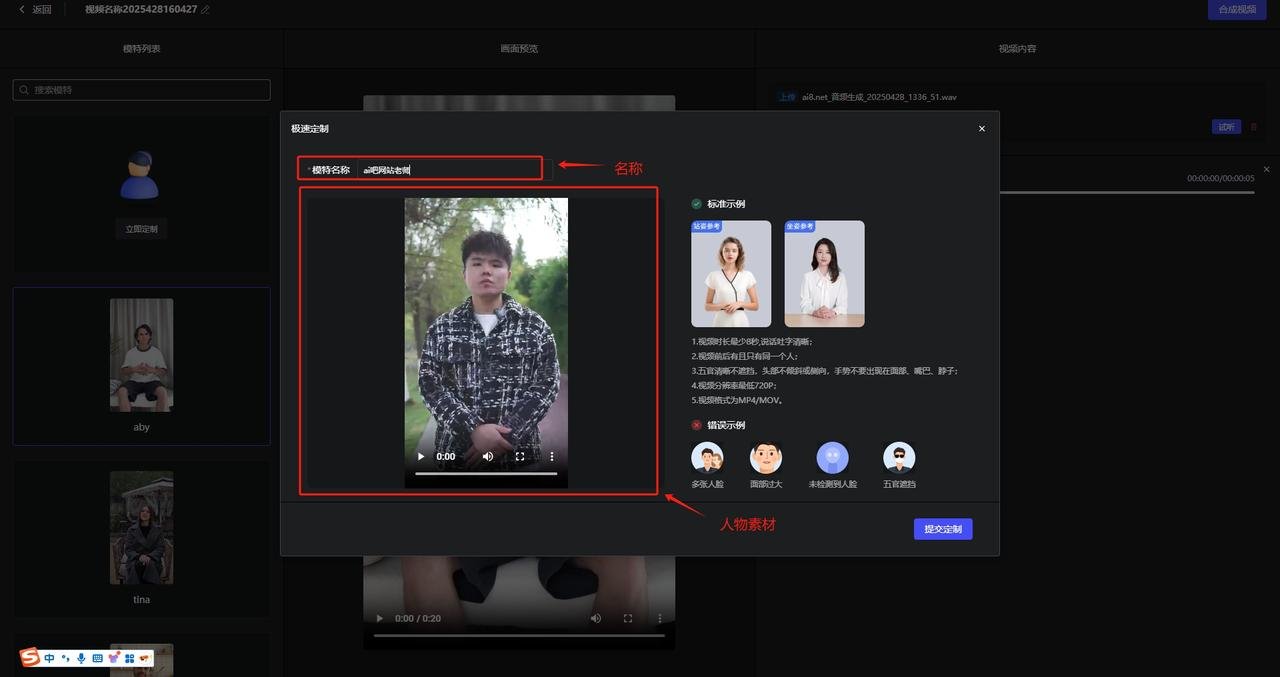Viewport: 1280px width, 677px height.
Task: Click the 试听 audio preview button
Action: (1226, 127)
